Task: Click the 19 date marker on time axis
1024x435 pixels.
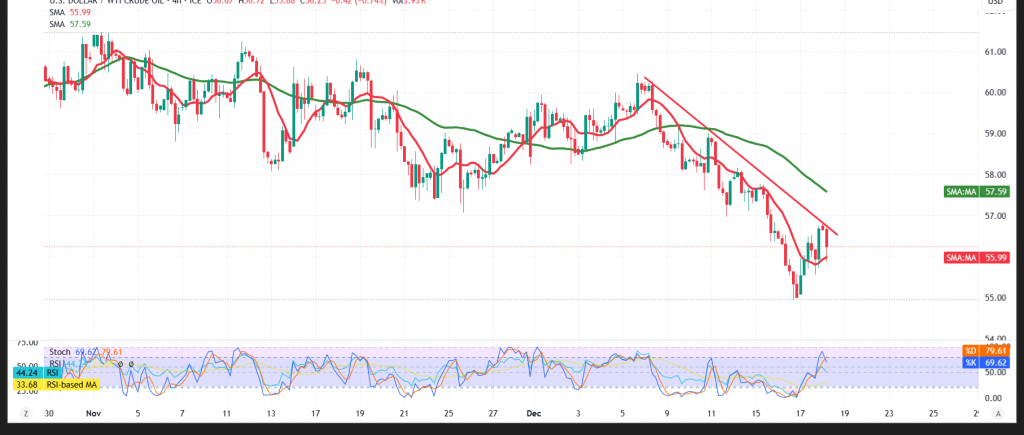Action: pos(845,412)
